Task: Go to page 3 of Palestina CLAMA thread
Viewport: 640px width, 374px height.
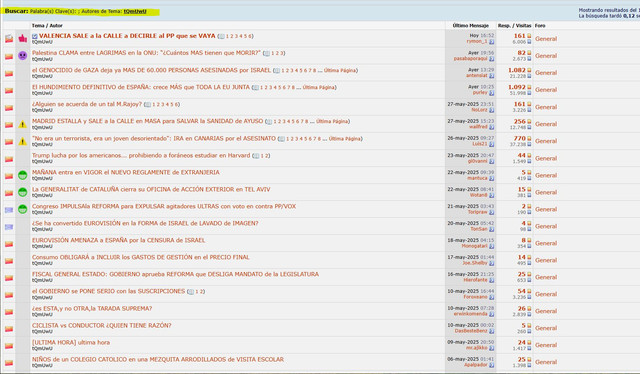Action: click(283, 53)
